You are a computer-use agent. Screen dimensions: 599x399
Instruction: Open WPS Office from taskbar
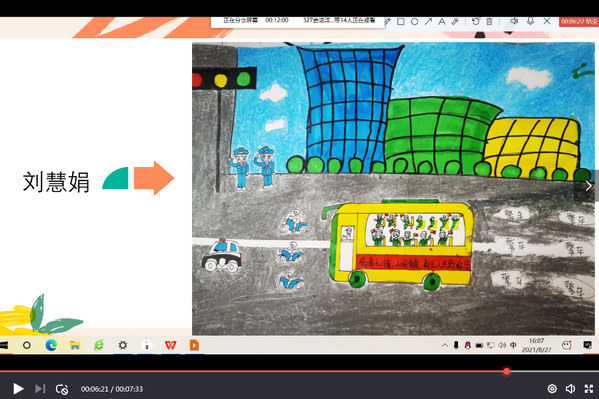[x=170, y=345]
